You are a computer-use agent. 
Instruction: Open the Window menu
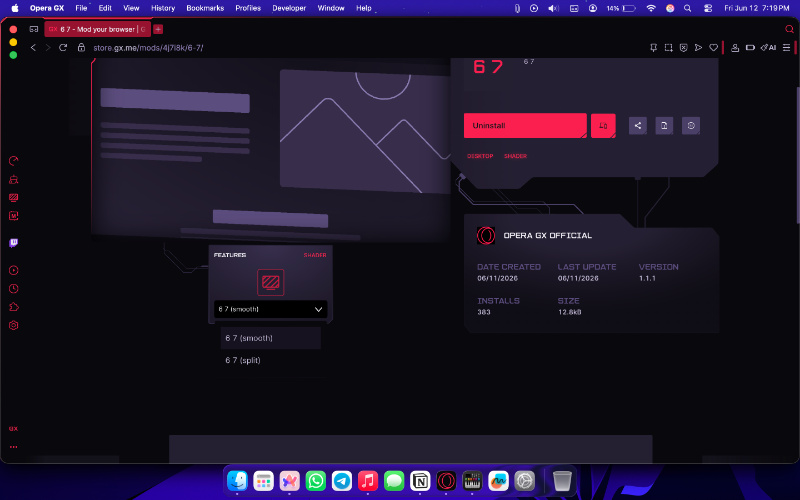coord(331,8)
